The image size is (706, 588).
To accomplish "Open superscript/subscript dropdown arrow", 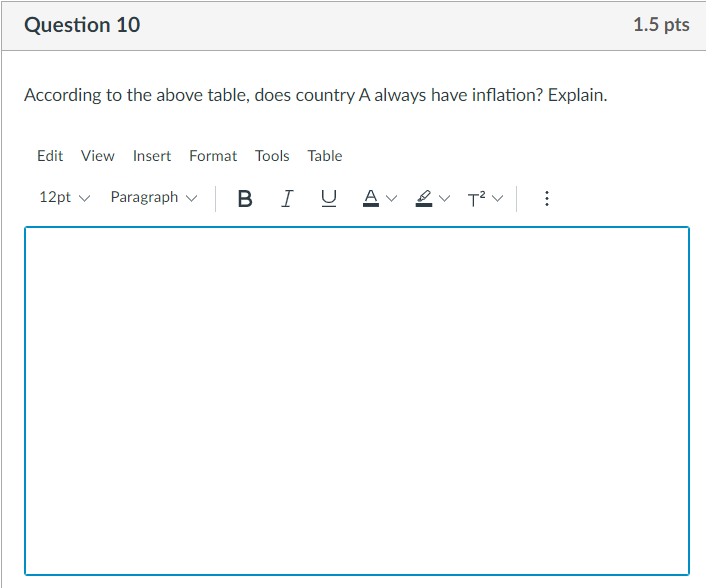I will tap(498, 198).
